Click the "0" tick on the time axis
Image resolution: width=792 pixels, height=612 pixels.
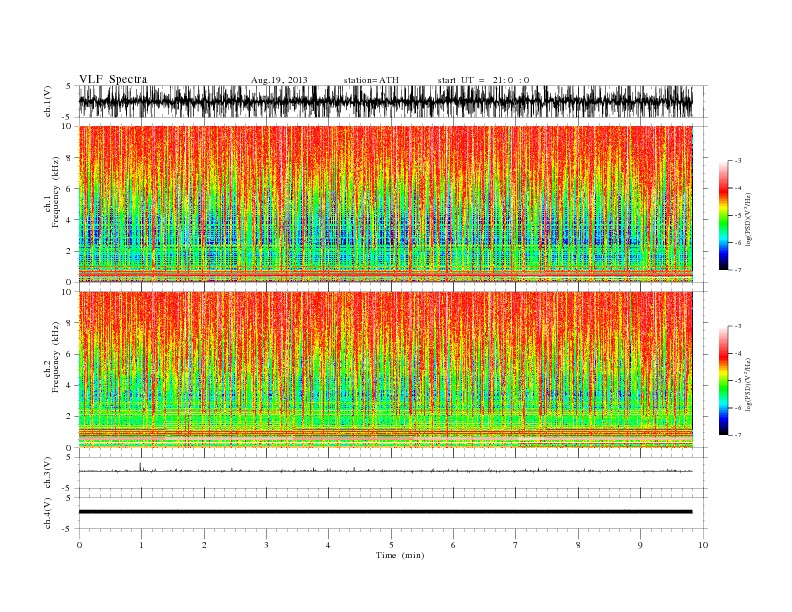pos(79,545)
